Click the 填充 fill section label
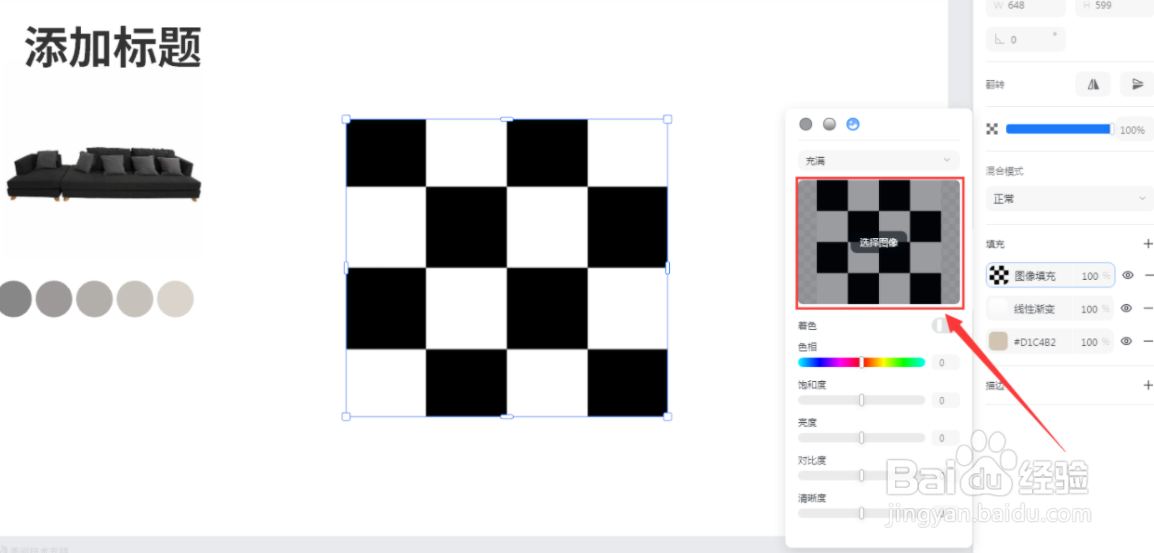 [x=995, y=244]
